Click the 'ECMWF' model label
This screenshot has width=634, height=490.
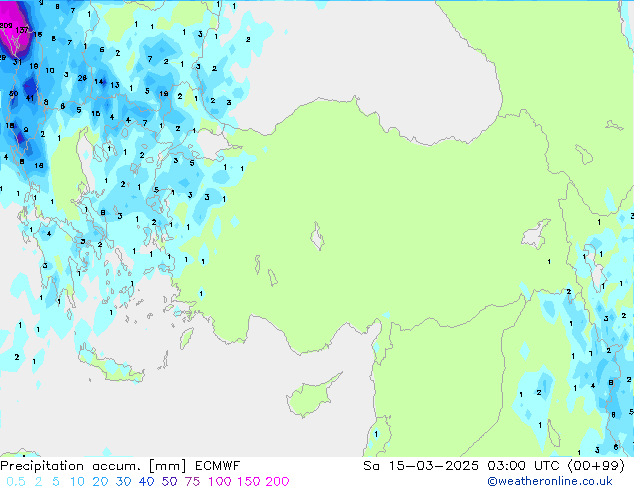(218, 466)
